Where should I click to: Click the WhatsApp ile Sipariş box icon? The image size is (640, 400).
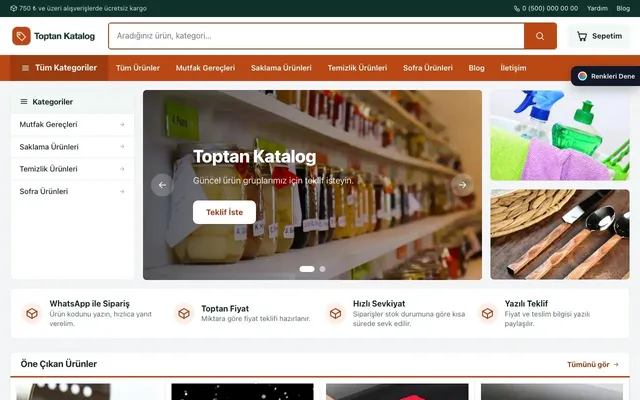tap(32, 313)
